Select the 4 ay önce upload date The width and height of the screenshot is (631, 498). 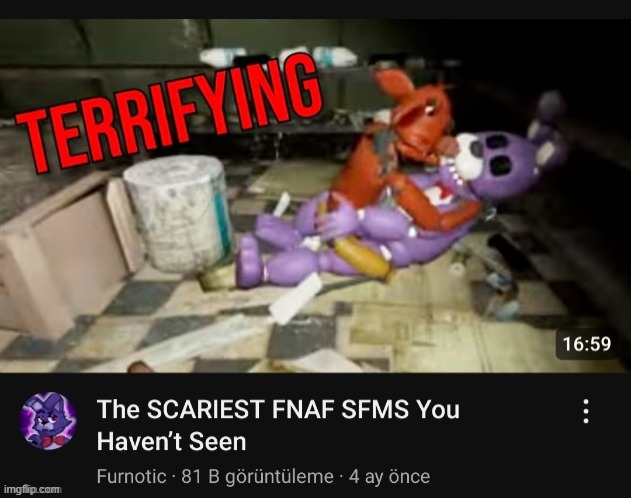[x=389, y=477]
